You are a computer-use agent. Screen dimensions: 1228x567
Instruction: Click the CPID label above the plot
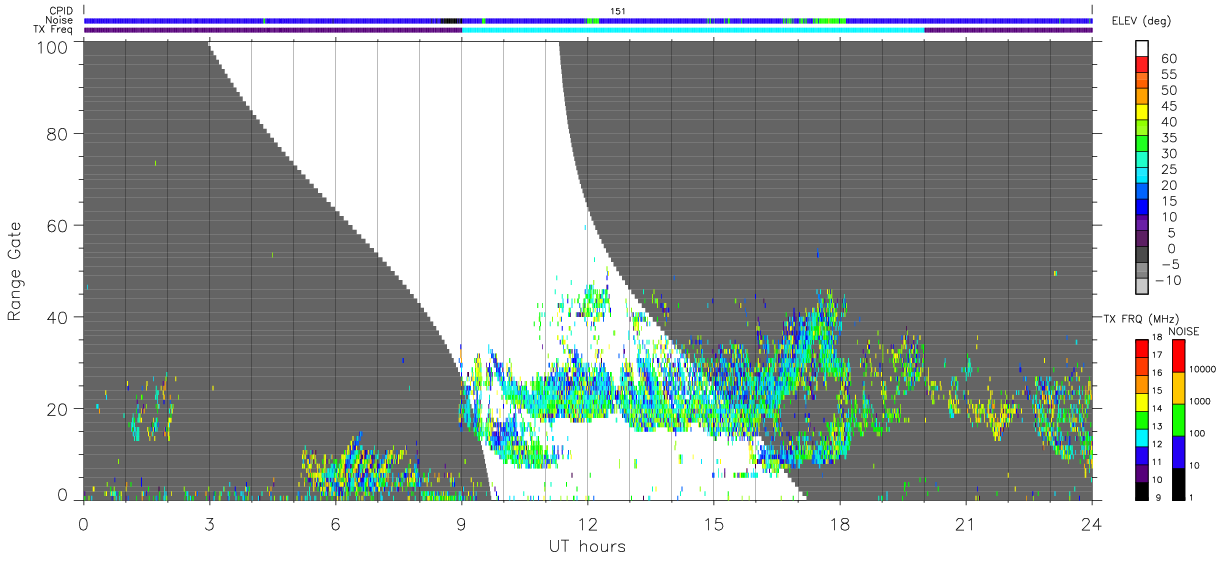click(60, 11)
